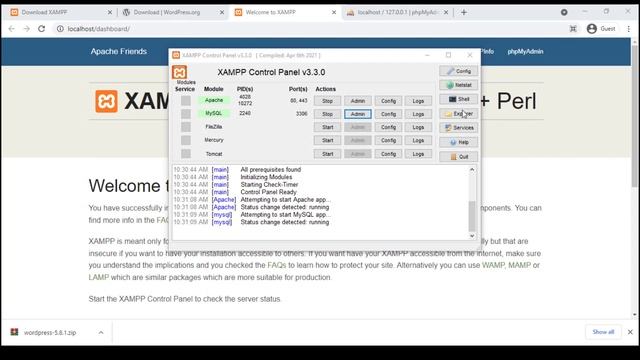The height and width of the screenshot is (360, 640).
Task: Click the XAMPP logo on the dashboard page
Action: [x=107, y=101]
